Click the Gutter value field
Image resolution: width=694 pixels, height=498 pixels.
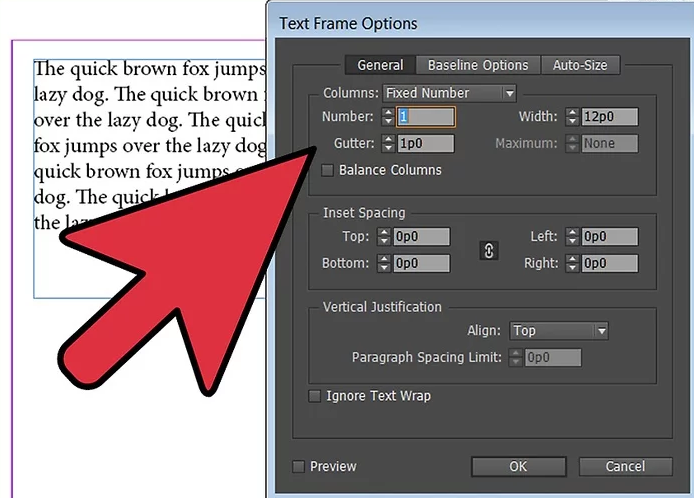424,144
